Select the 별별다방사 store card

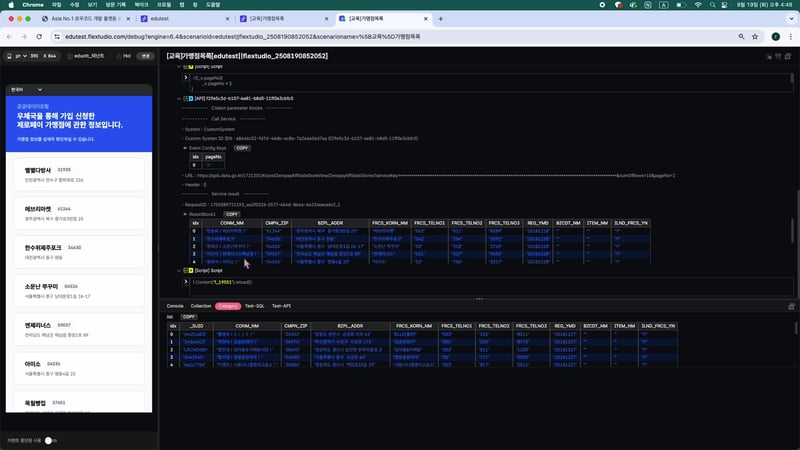pyautogui.click(x=78, y=174)
